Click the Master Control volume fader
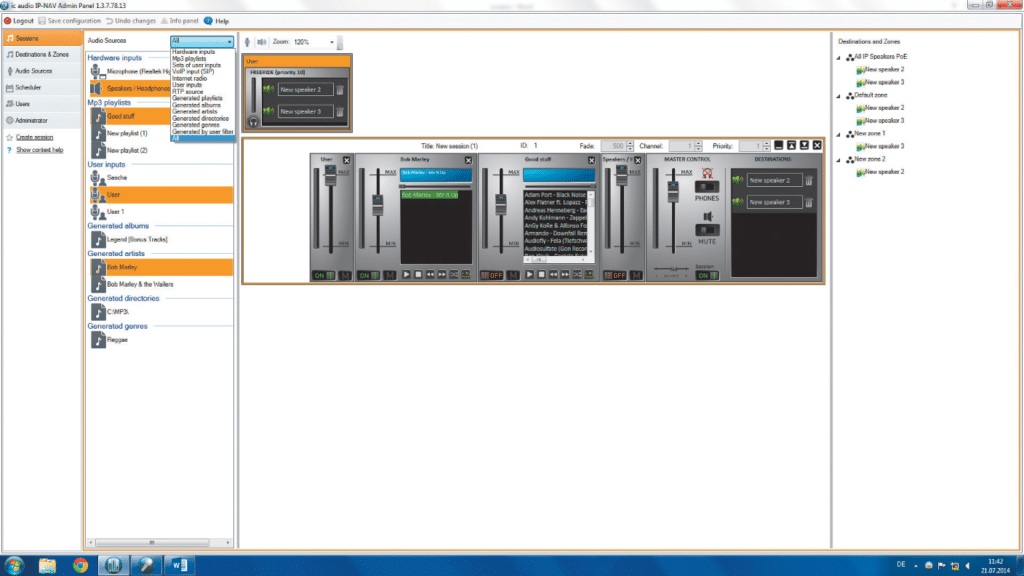The width and height of the screenshot is (1024, 576). pyautogui.click(x=672, y=191)
